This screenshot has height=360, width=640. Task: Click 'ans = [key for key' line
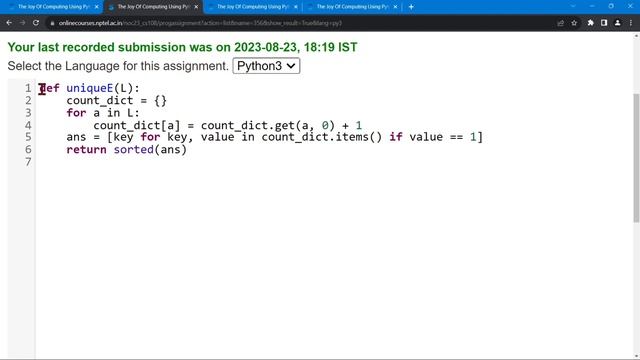click(x=274, y=137)
